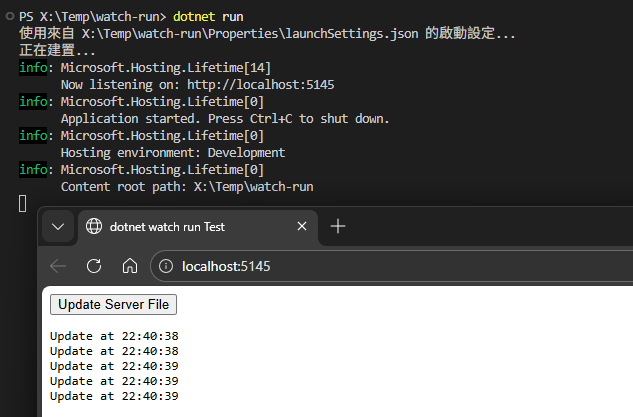Click the Application started message line

pos(225,119)
